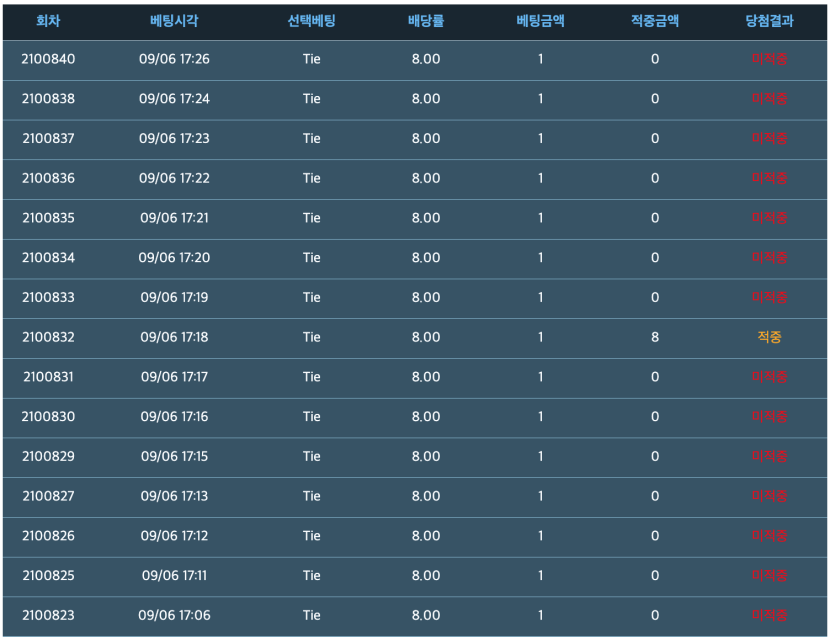Click bet time 09/06 17:22
This screenshot has width=835, height=638.
click(x=174, y=178)
